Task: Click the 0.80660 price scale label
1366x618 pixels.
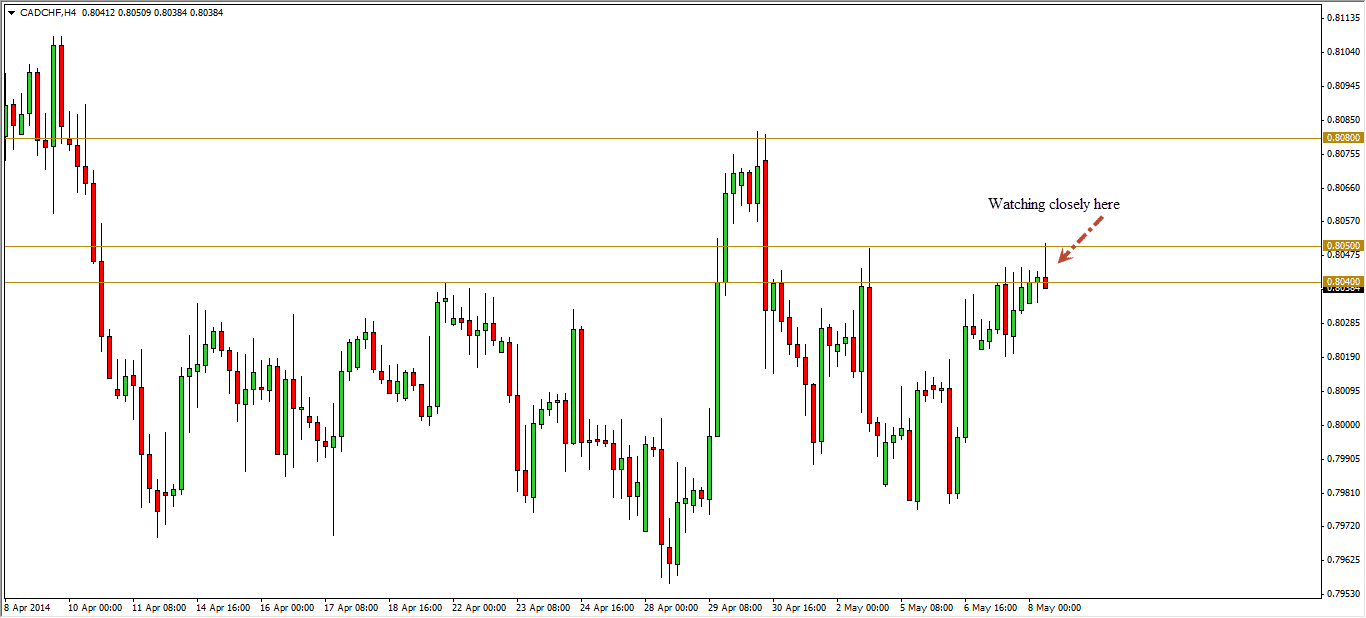Action: click(1344, 188)
